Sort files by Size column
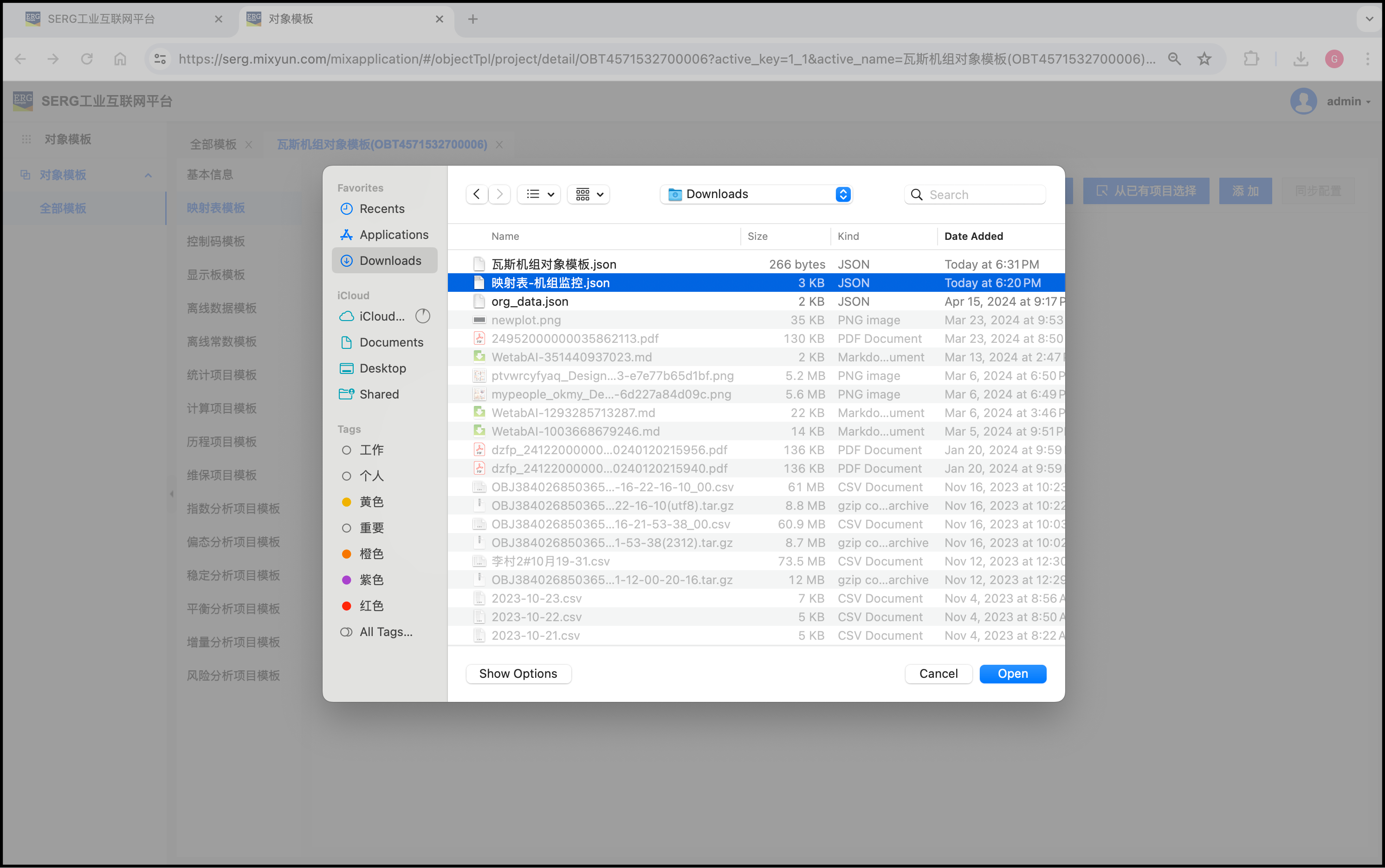This screenshot has width=1385, height=868. [757, 236]
